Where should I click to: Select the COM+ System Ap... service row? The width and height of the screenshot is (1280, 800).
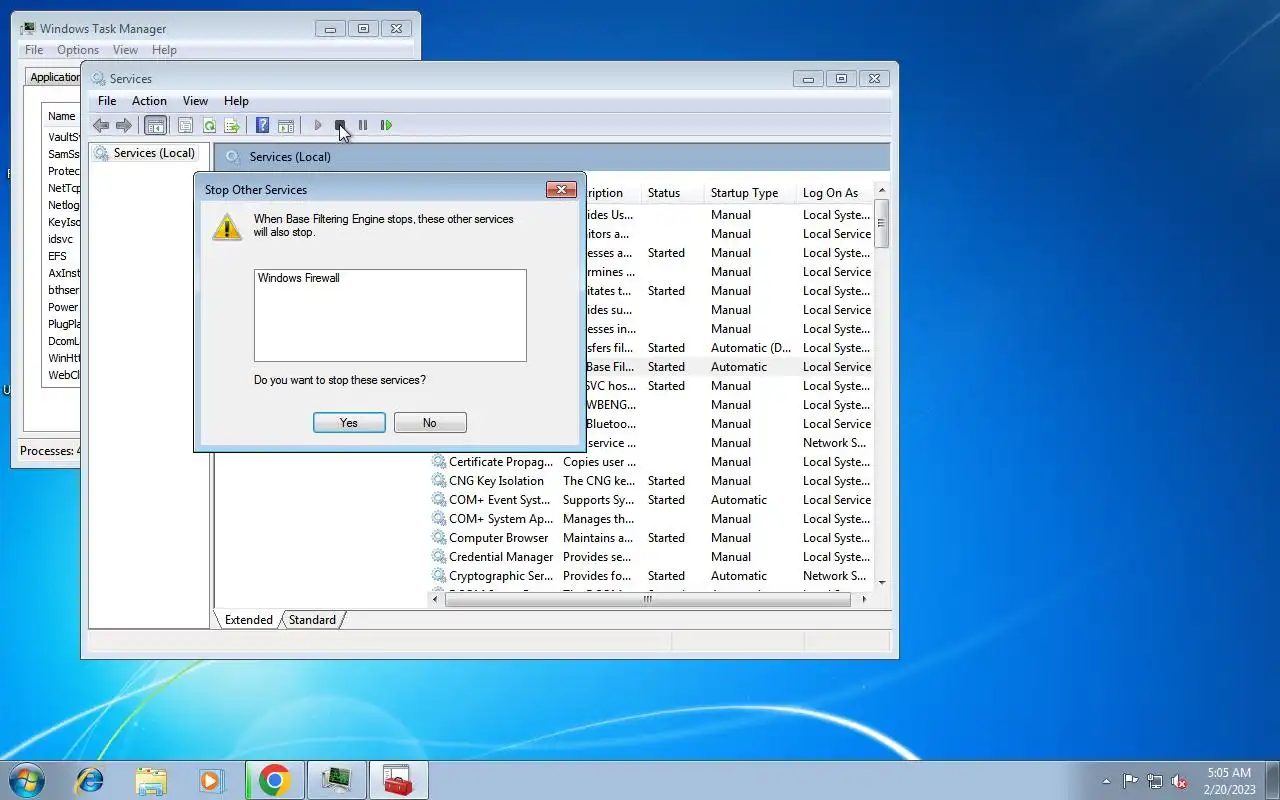click(650, 519)
